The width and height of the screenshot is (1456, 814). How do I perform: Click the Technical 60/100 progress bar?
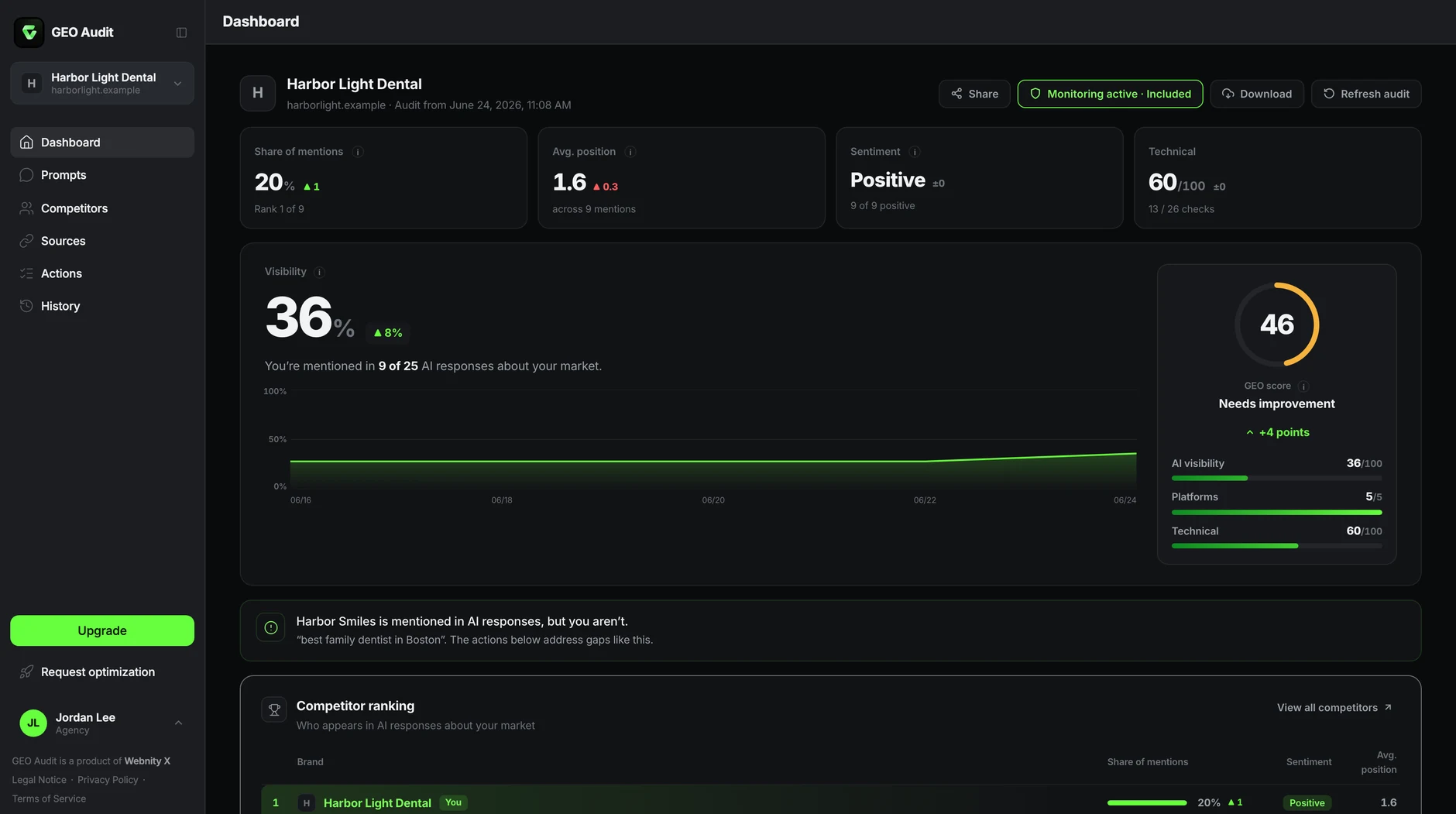[x=1276, y=546]
